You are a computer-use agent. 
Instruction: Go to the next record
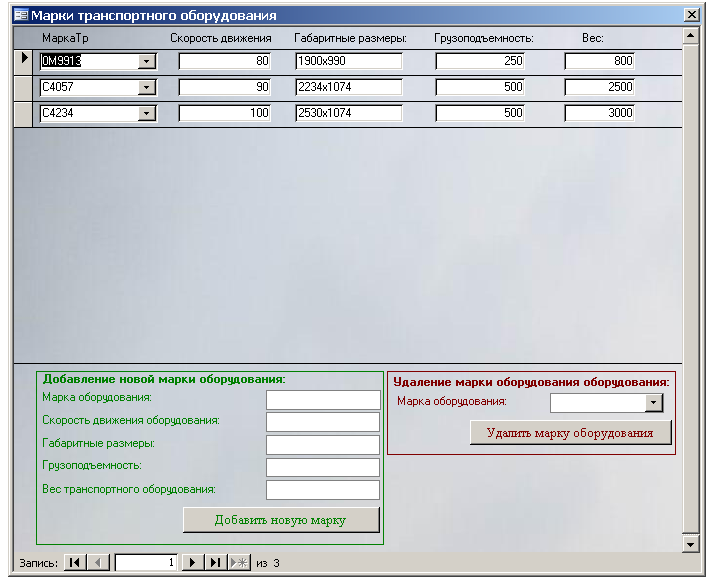[x=193, y=563]
